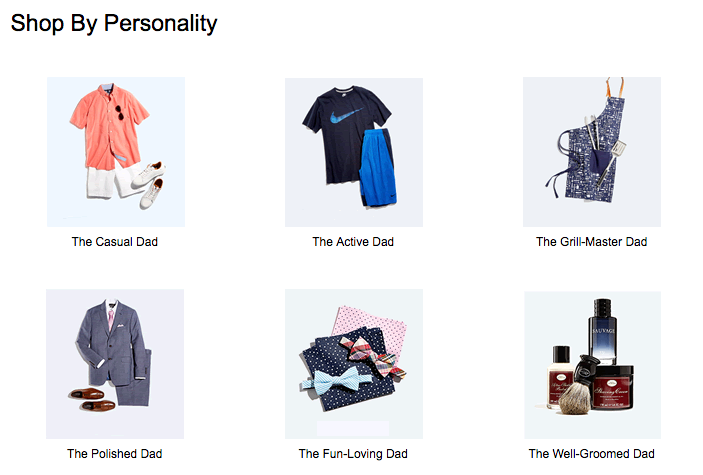Click the white sneakers pair
Image resolution: width=703 pixels, height=475 pixels.
point(148,185)
